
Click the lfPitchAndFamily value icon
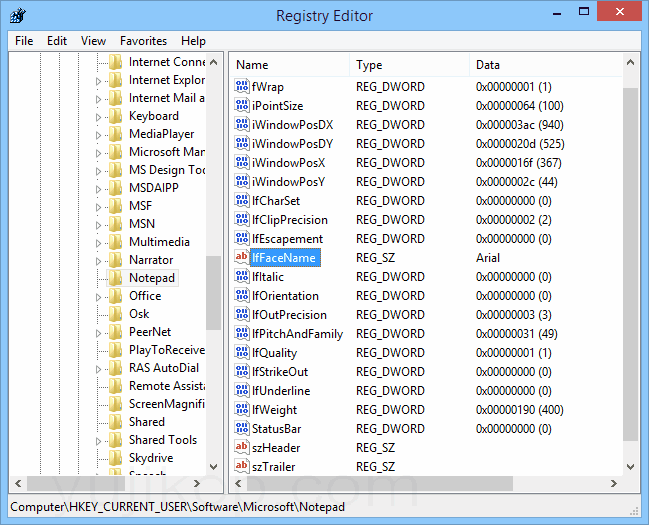tap(242, 334)
